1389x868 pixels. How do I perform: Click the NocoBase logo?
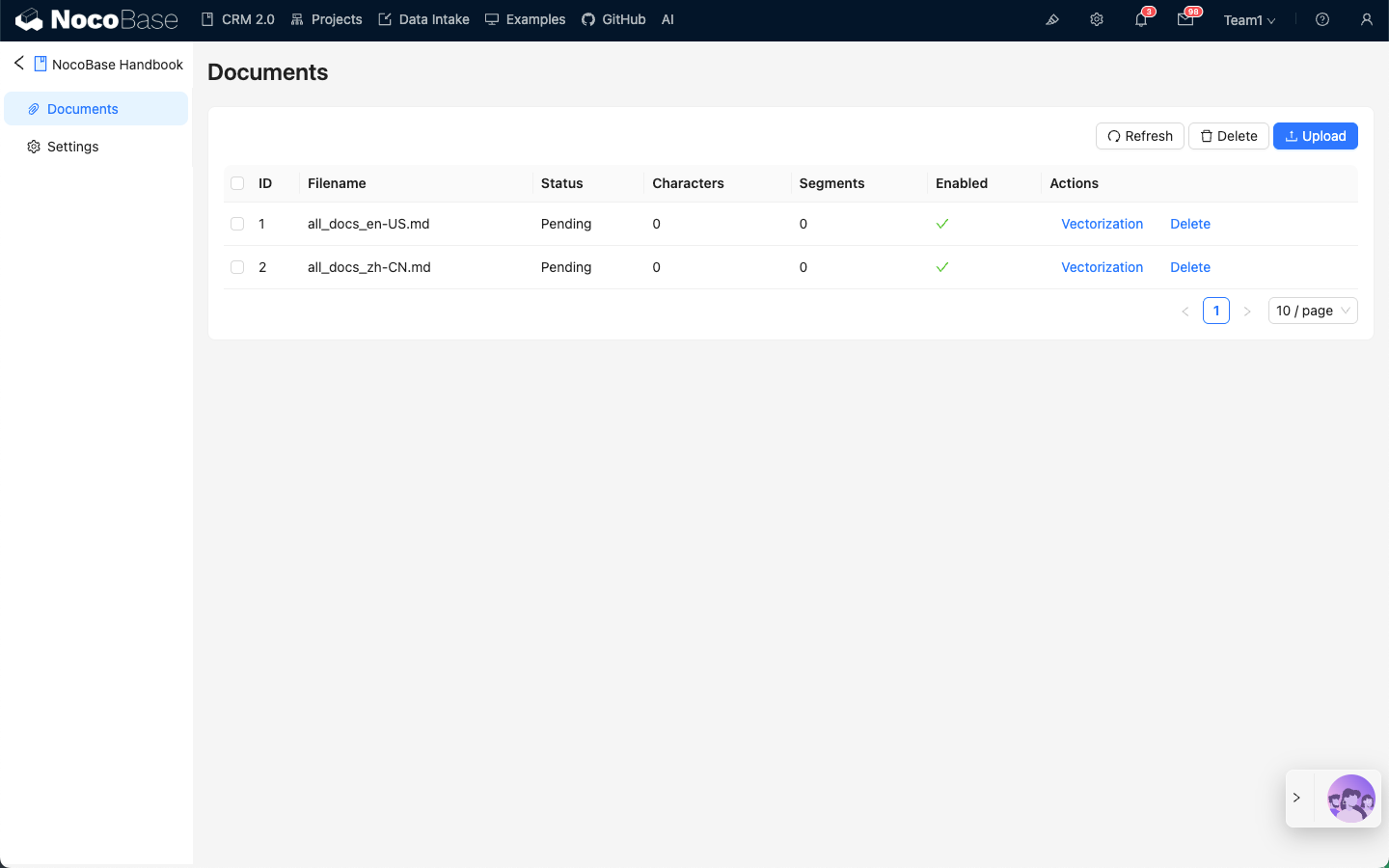(96, 19)
